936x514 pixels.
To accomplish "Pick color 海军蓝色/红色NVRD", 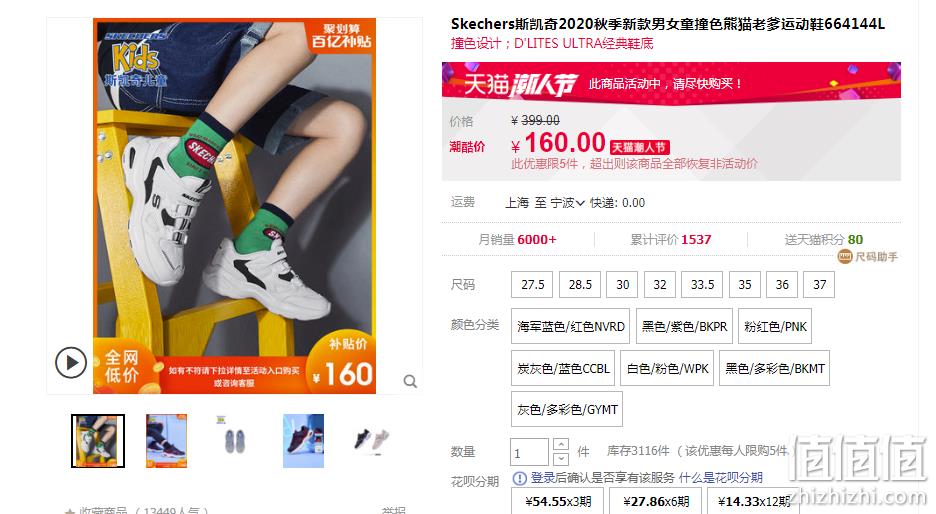I will coord(570,327).
